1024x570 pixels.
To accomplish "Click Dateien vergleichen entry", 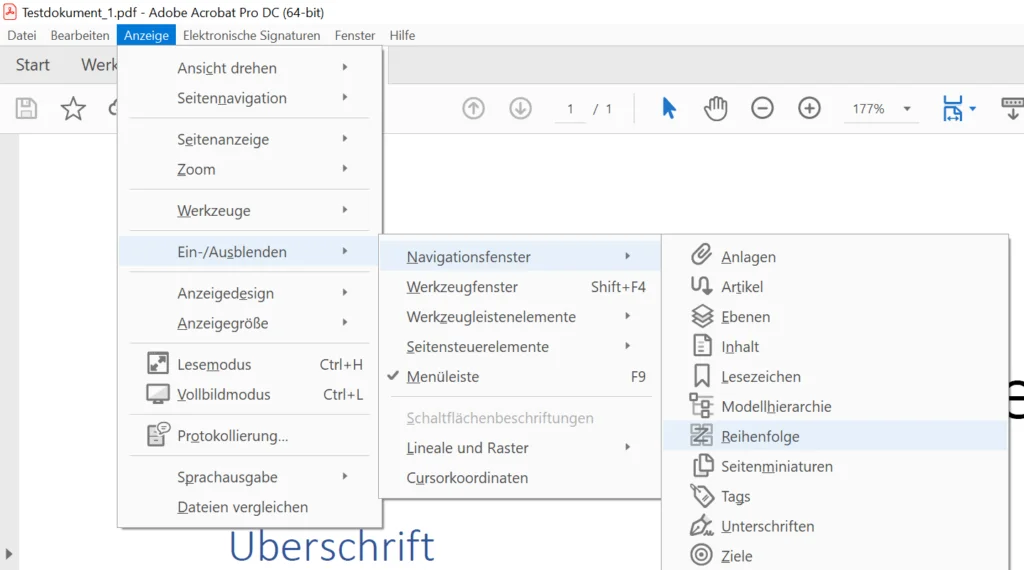I will click(243, 507).
